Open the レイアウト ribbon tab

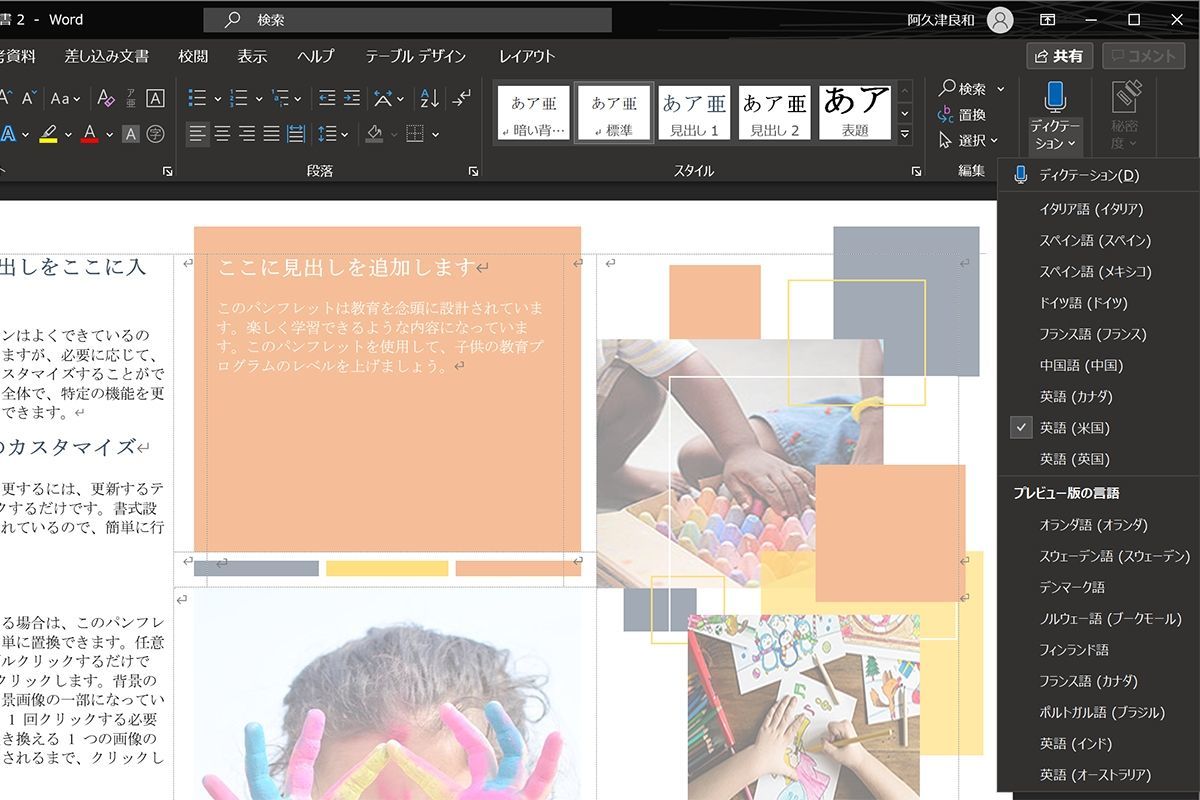pos(526,56)
